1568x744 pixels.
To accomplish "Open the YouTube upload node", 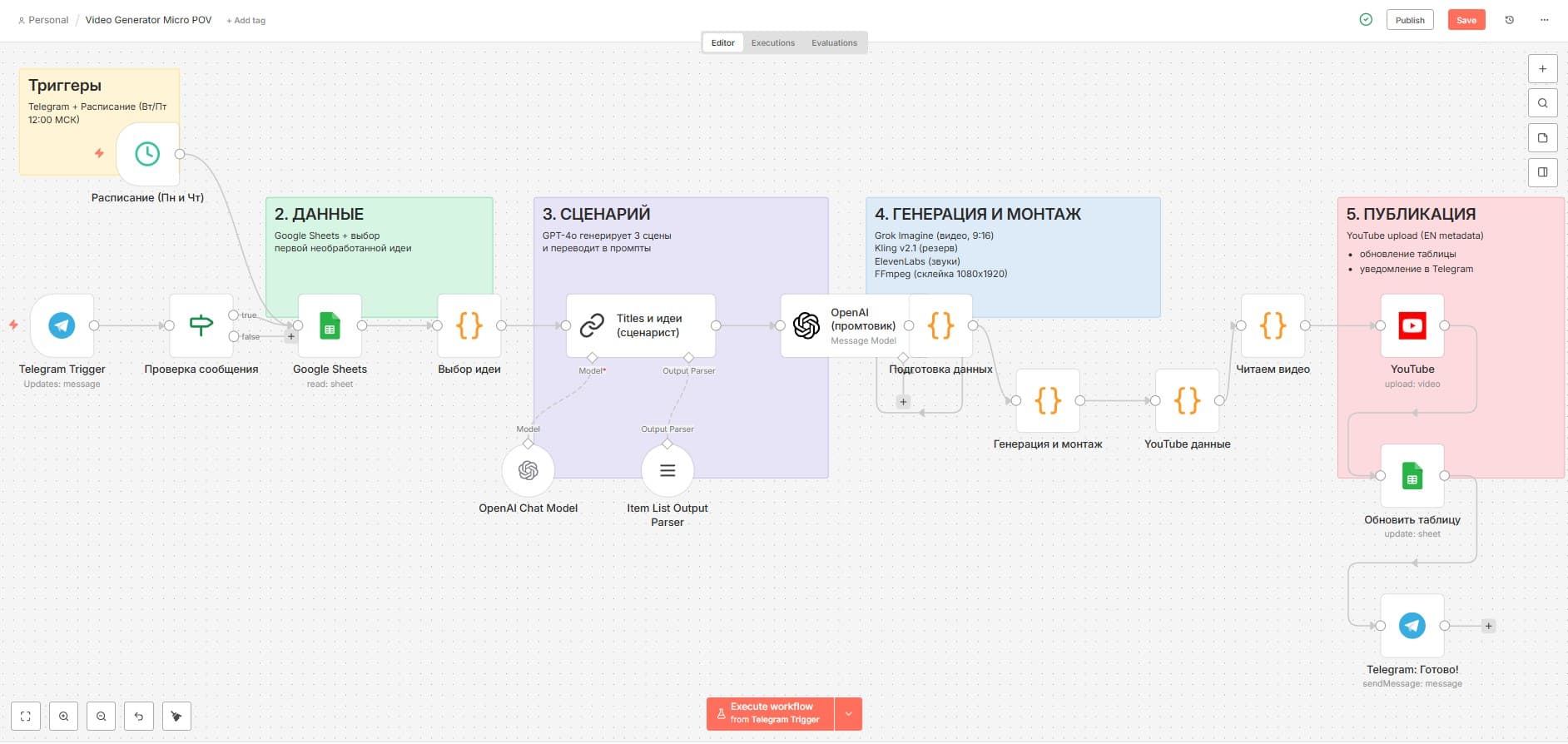I will pyautogui.click(x=1412, y=325).
